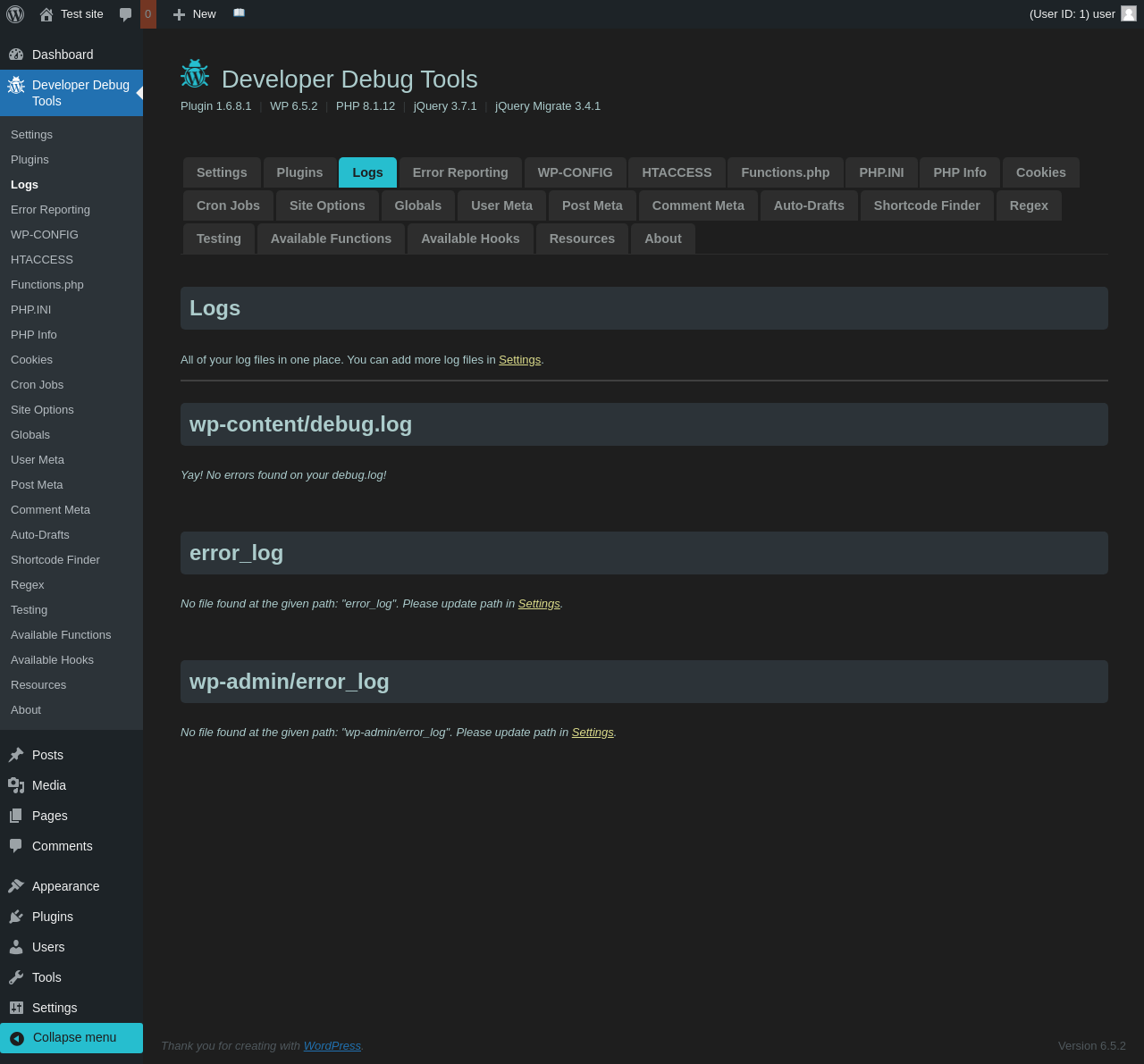The width and height of the screenshot is (1144, 1064).
Task: Click the WordPress logo in admin bar
Action: [15, 14]
